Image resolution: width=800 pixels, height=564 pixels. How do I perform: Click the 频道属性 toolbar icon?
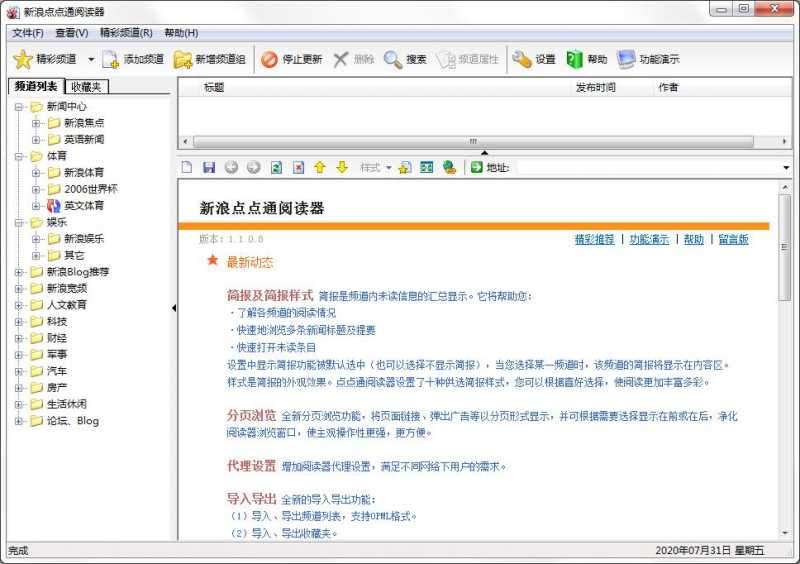click(x=445, y=59)
